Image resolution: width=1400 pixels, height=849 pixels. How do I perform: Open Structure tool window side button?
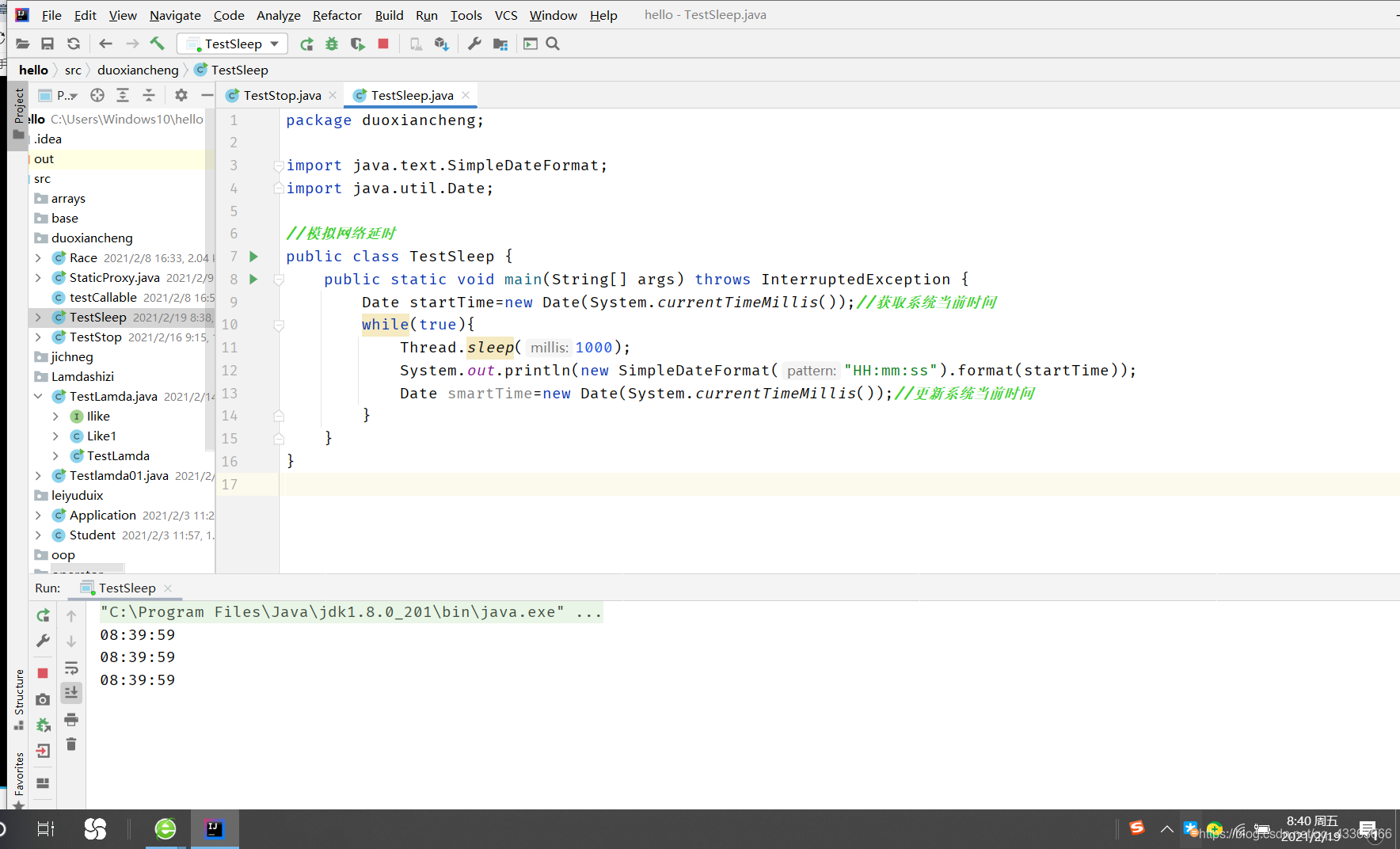click(19, 699)
